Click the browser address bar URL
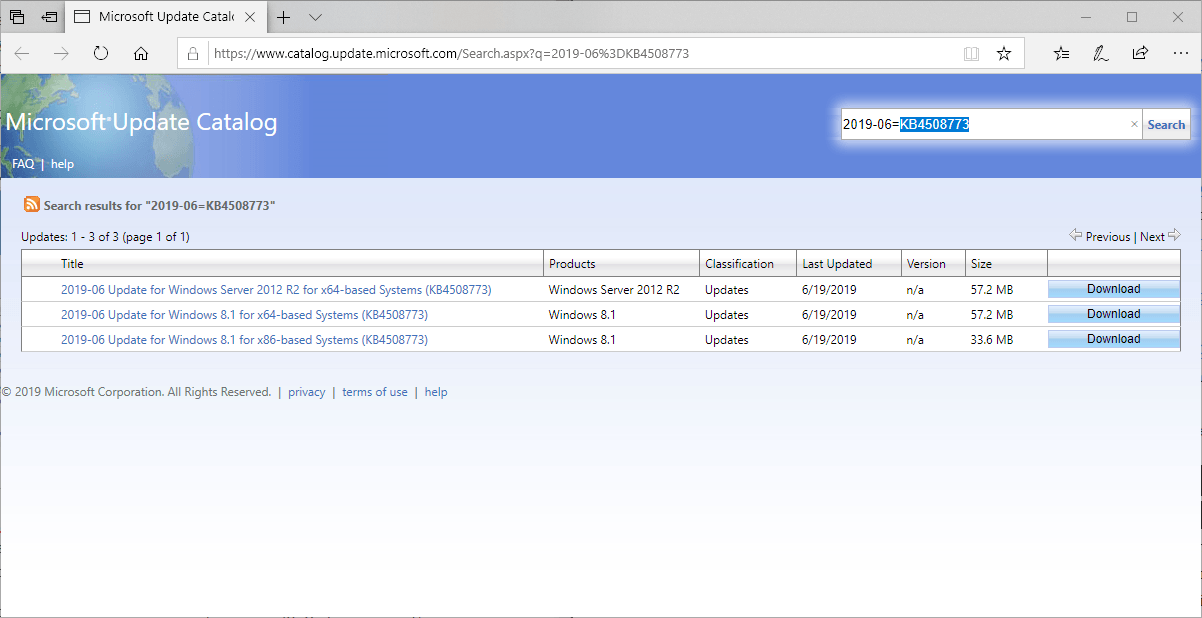Viewport: 1202px width, 618px height. click(450, 54)
